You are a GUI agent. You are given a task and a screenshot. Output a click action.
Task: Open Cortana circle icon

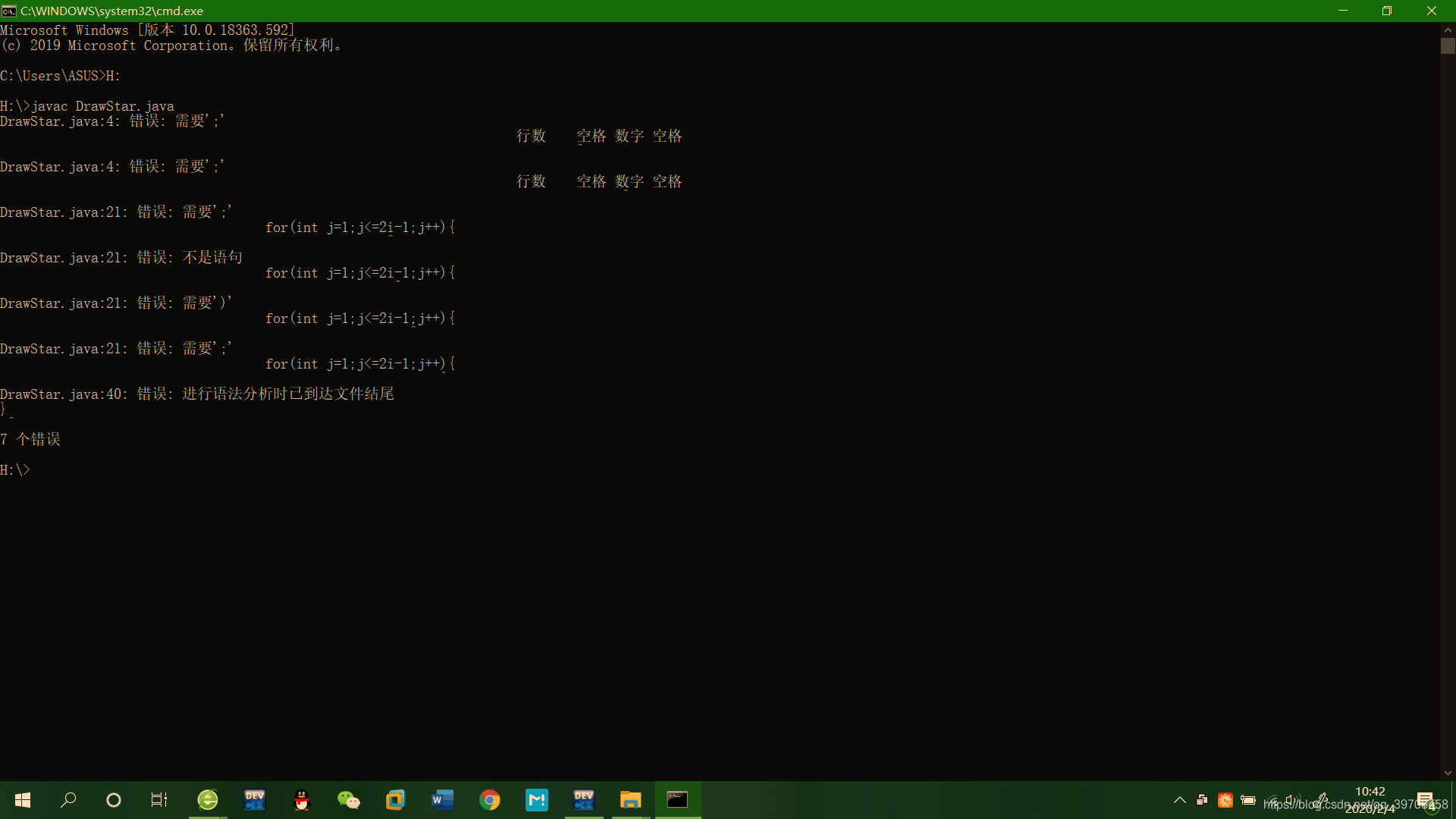(x=114, y=800)
